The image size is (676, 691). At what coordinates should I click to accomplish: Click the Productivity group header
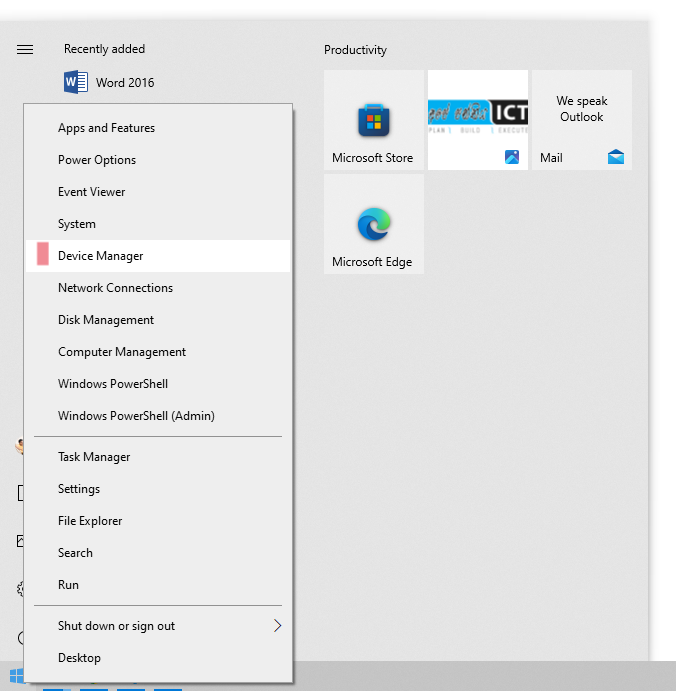(x=355, y=50)
